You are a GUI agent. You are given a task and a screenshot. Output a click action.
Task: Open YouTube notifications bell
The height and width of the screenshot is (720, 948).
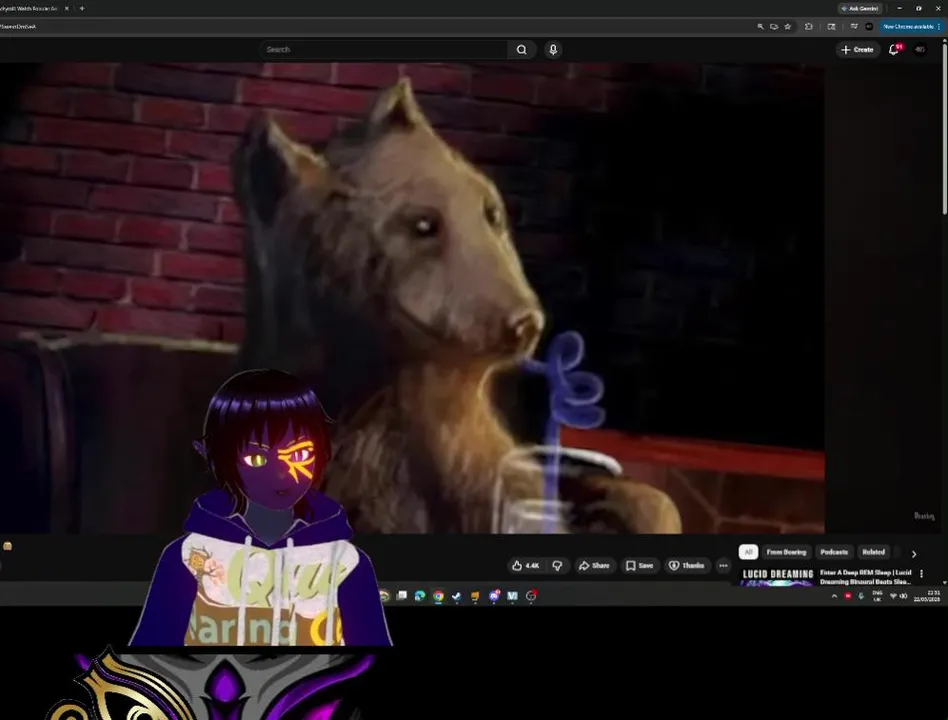(x=894, y=50)
